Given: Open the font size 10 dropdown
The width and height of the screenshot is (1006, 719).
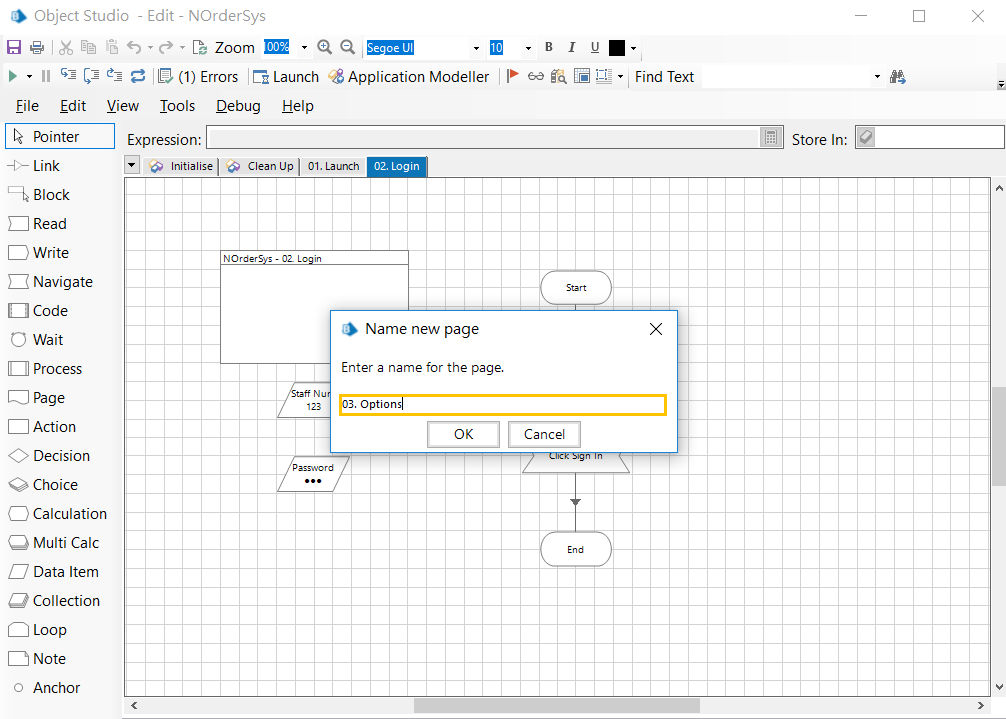Looking at the screenshot, I should tap(528, 48).
